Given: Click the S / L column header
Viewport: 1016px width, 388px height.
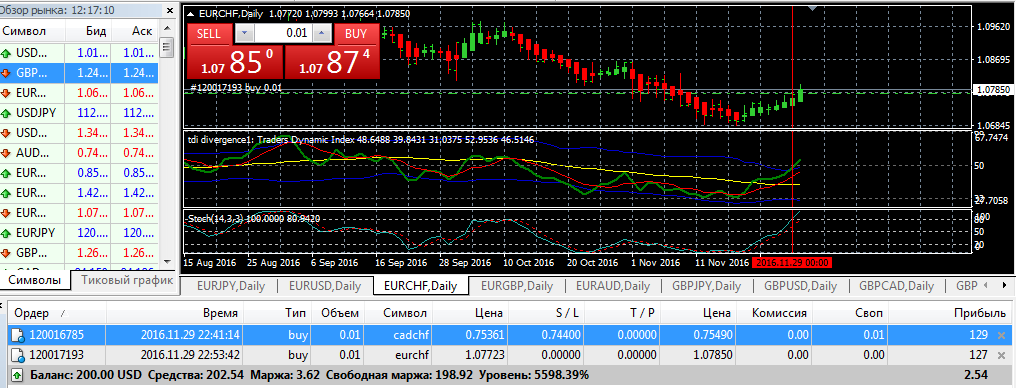Looking at the screenshot, I should point(546,314).
